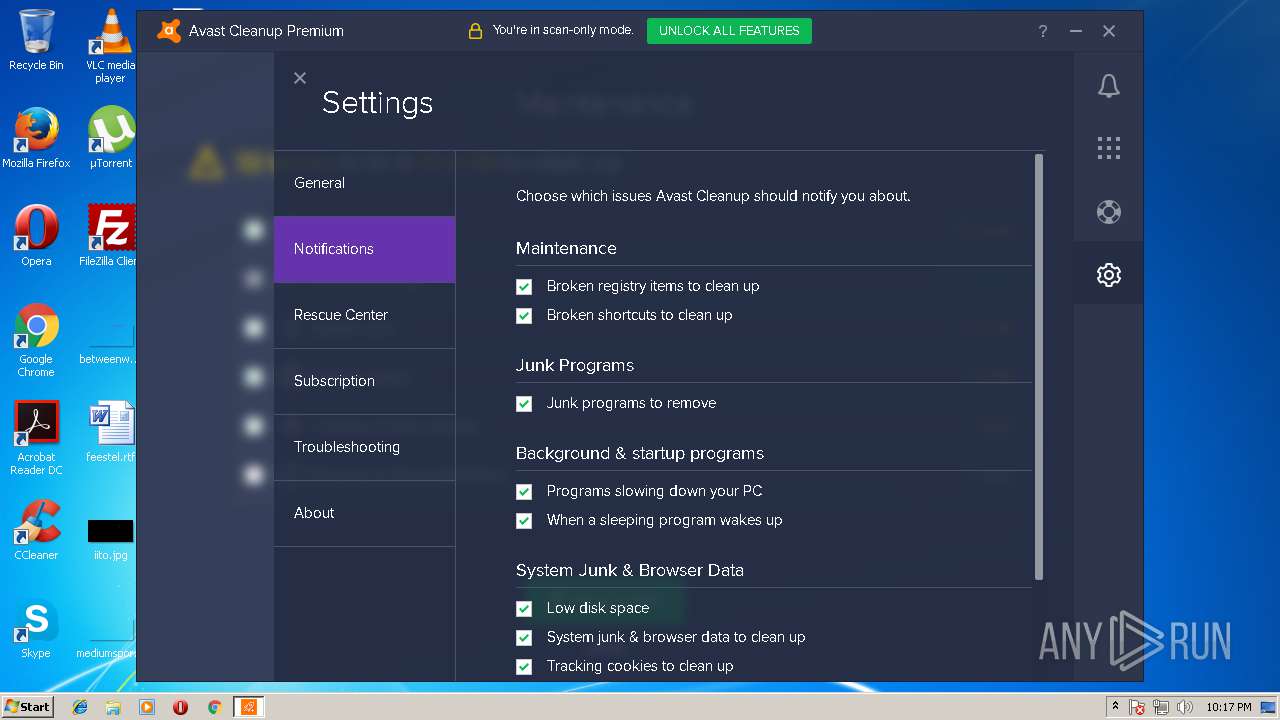The width and height of the screenshot is (1280, 720).
Task: Open Recycle Bin desktop icon
Action: tap(36, 40)
